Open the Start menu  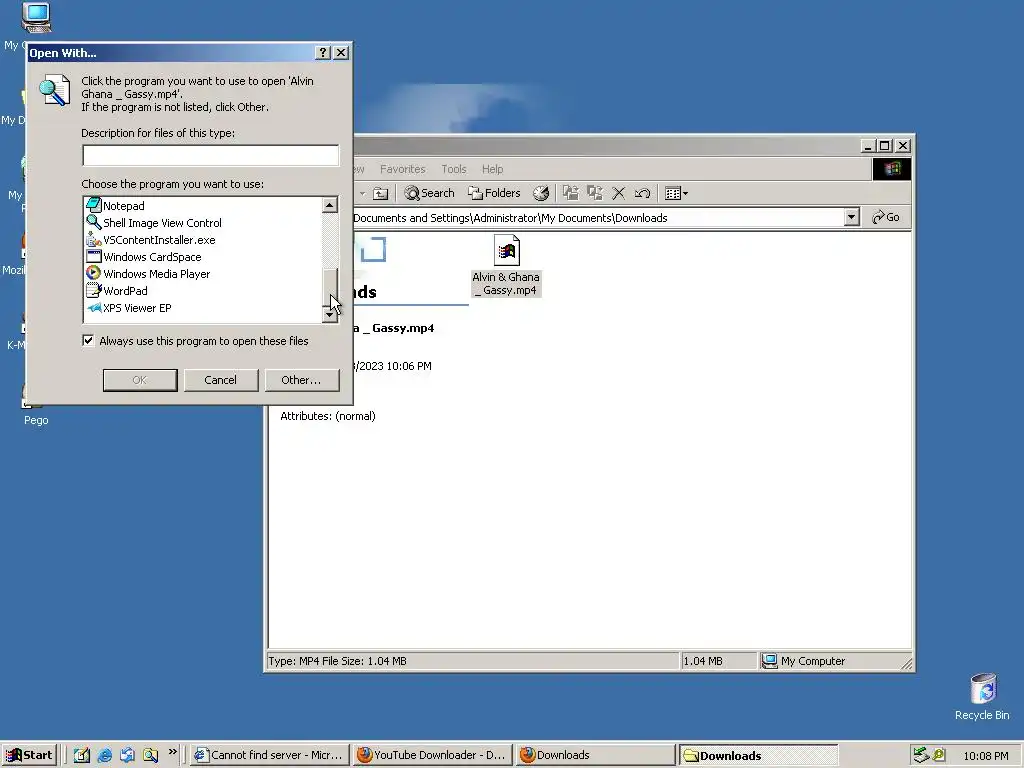tap(29, 755)
